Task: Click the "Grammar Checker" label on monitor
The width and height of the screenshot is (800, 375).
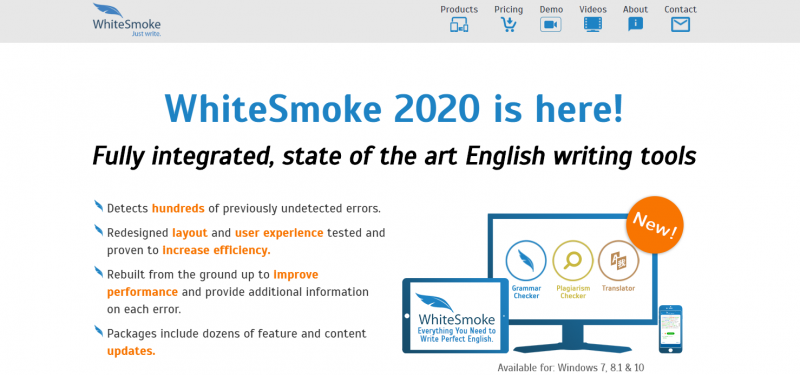Action: point(526,292)
